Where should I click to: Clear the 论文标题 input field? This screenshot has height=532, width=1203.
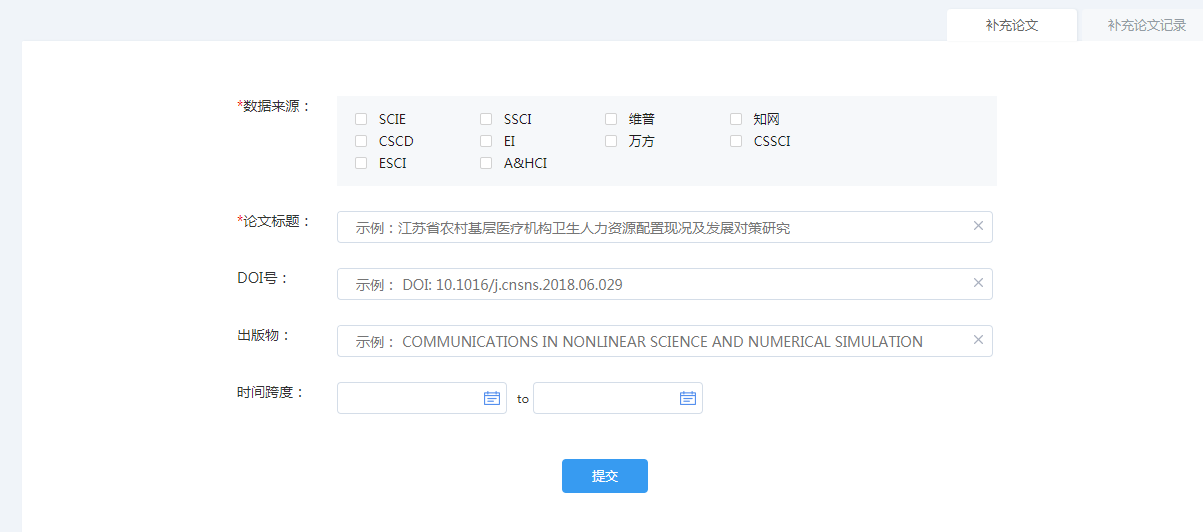(979, 226)
